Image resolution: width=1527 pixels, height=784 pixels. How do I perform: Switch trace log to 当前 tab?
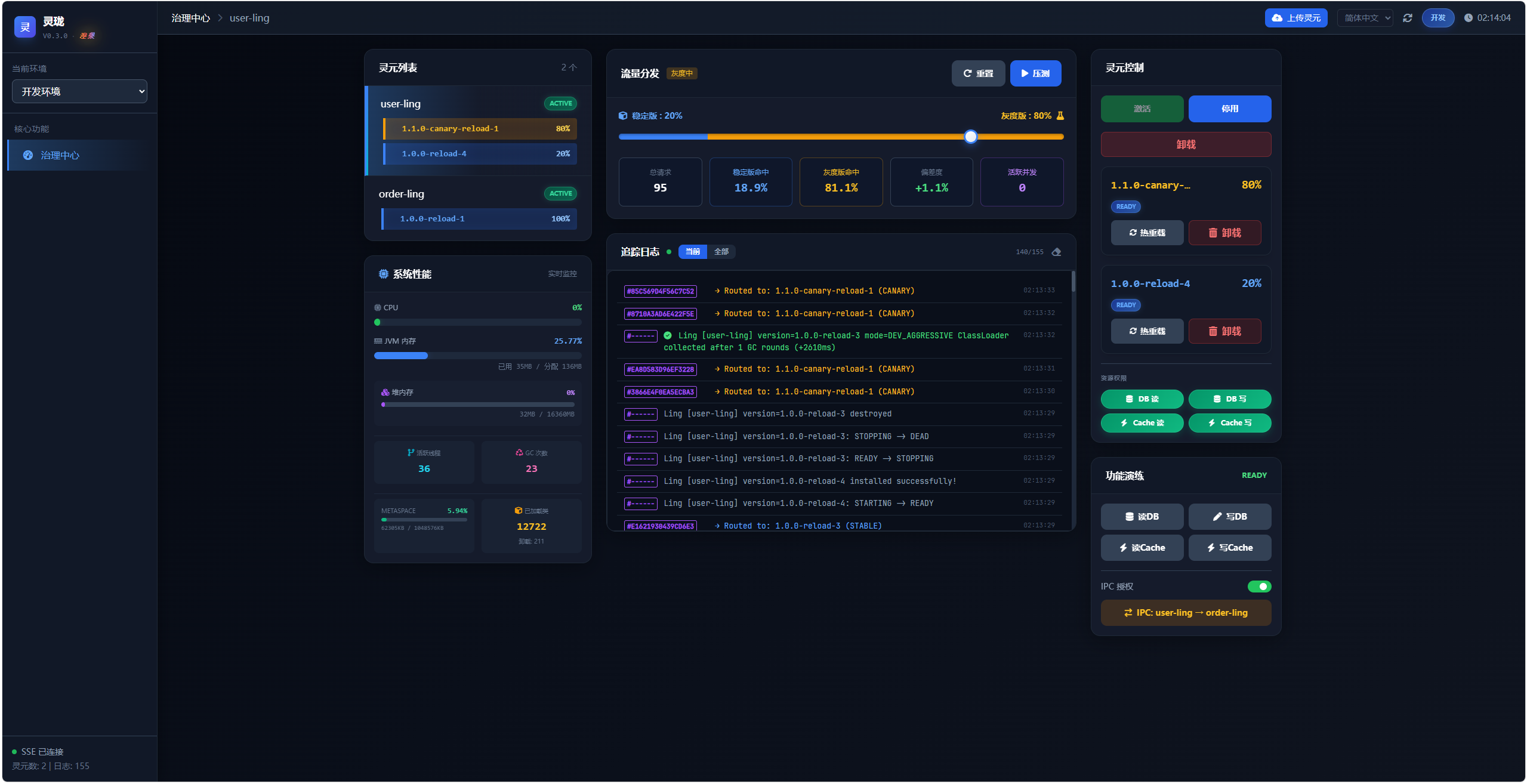(692, 252)
